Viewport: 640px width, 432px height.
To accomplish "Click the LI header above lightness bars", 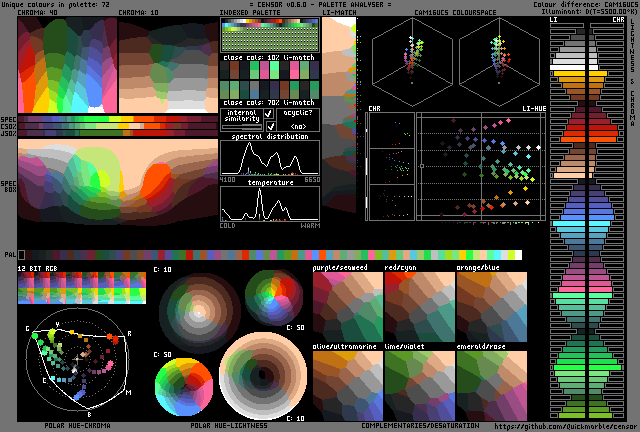I will [553, 20].
